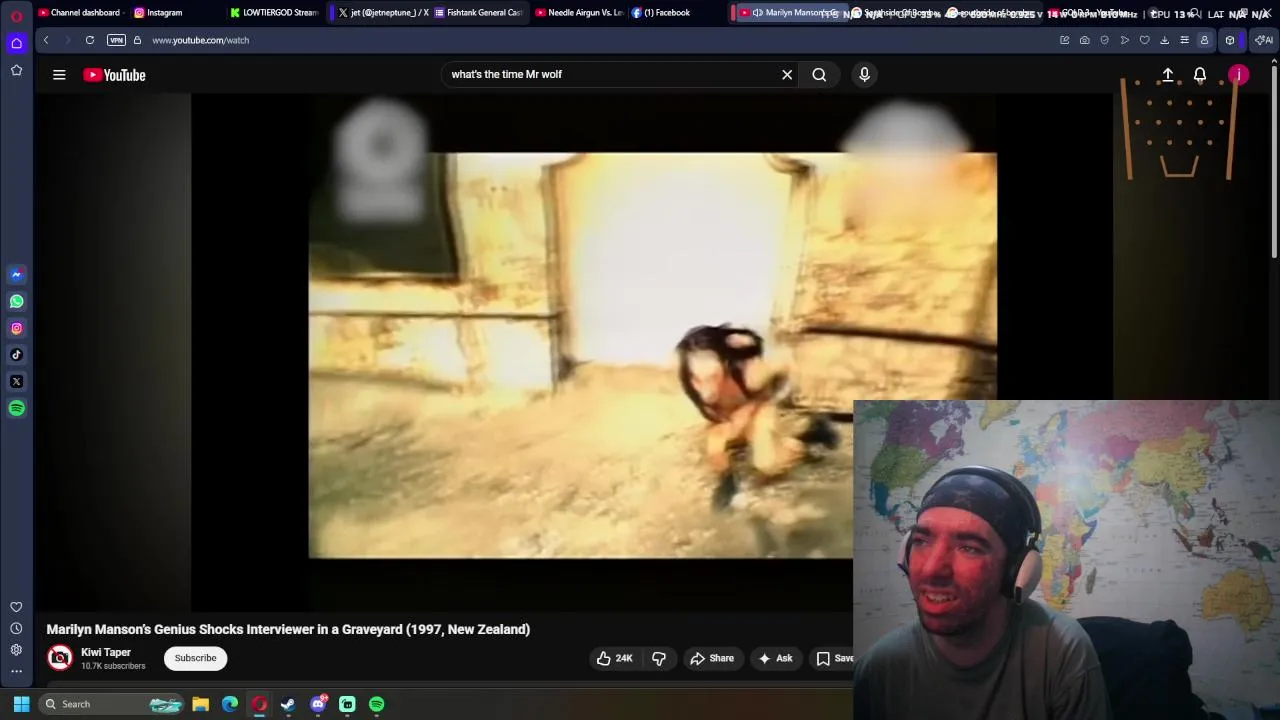
Task: Open Opera sidebar heart pinboards icon
Action: pyautogui.click(x=16, y=607)
